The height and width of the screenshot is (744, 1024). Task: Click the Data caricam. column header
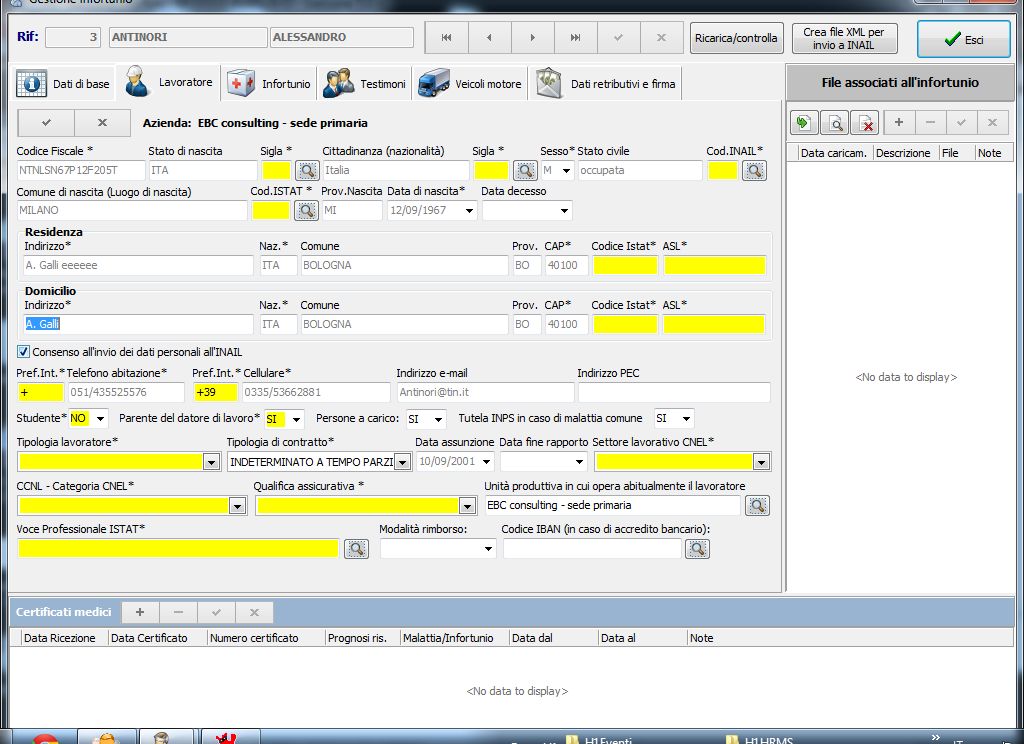(x=833, y=153)
